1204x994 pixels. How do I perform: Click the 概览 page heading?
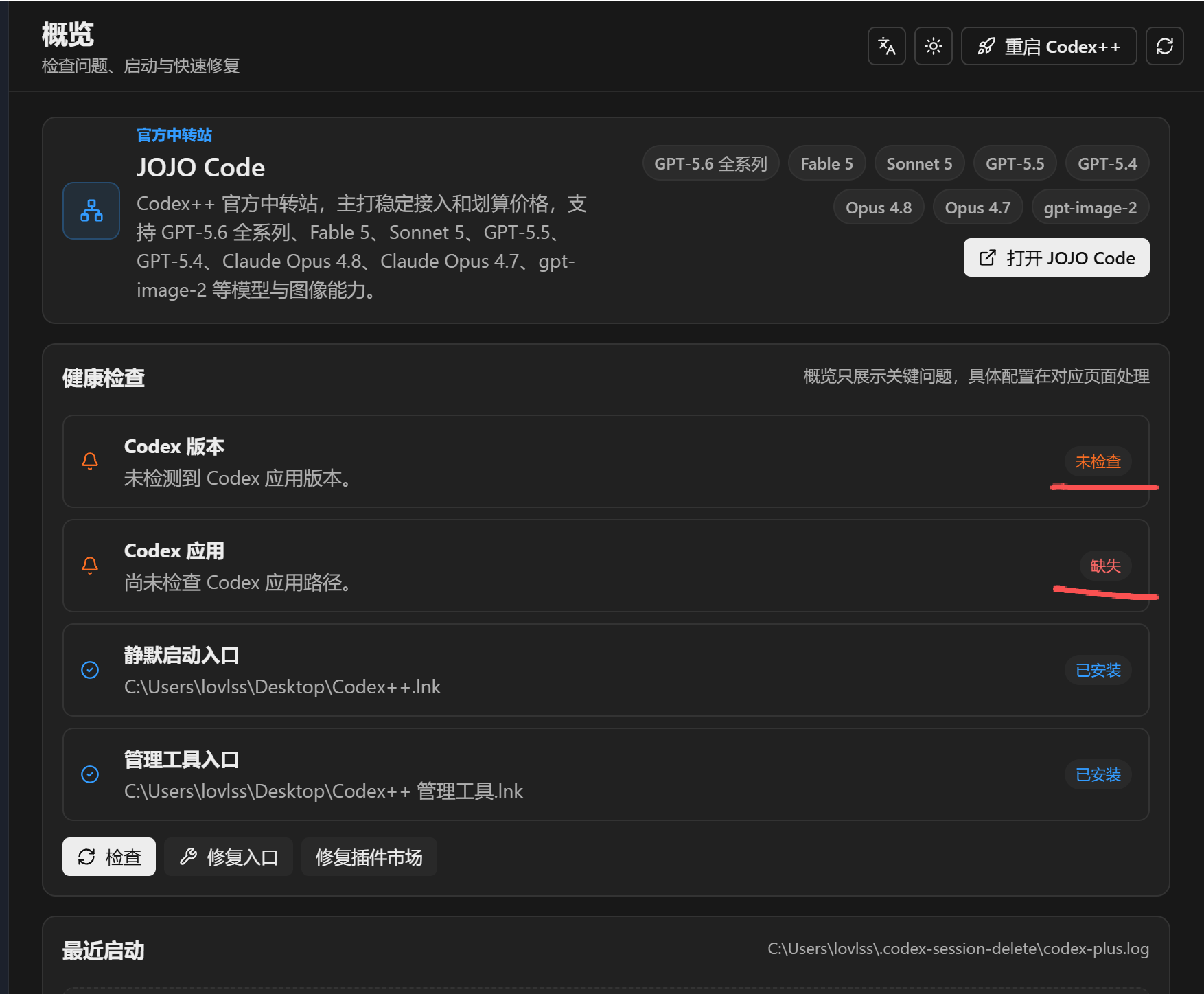68,34
